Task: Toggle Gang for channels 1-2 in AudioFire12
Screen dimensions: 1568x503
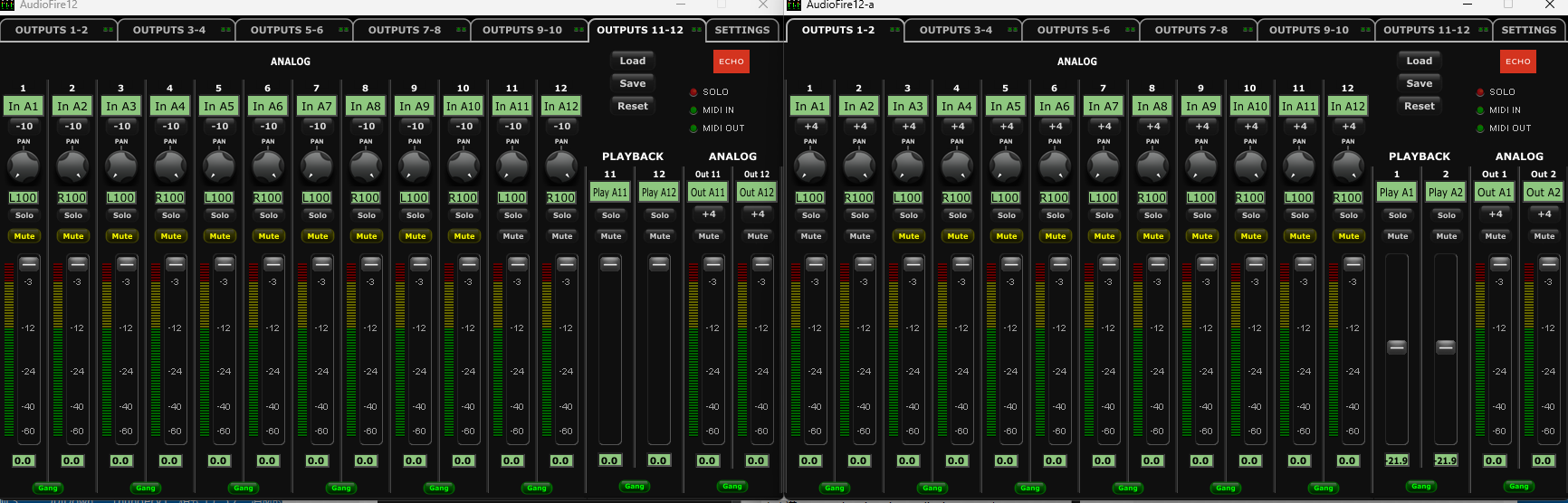Action: click(x=48, y=488)
